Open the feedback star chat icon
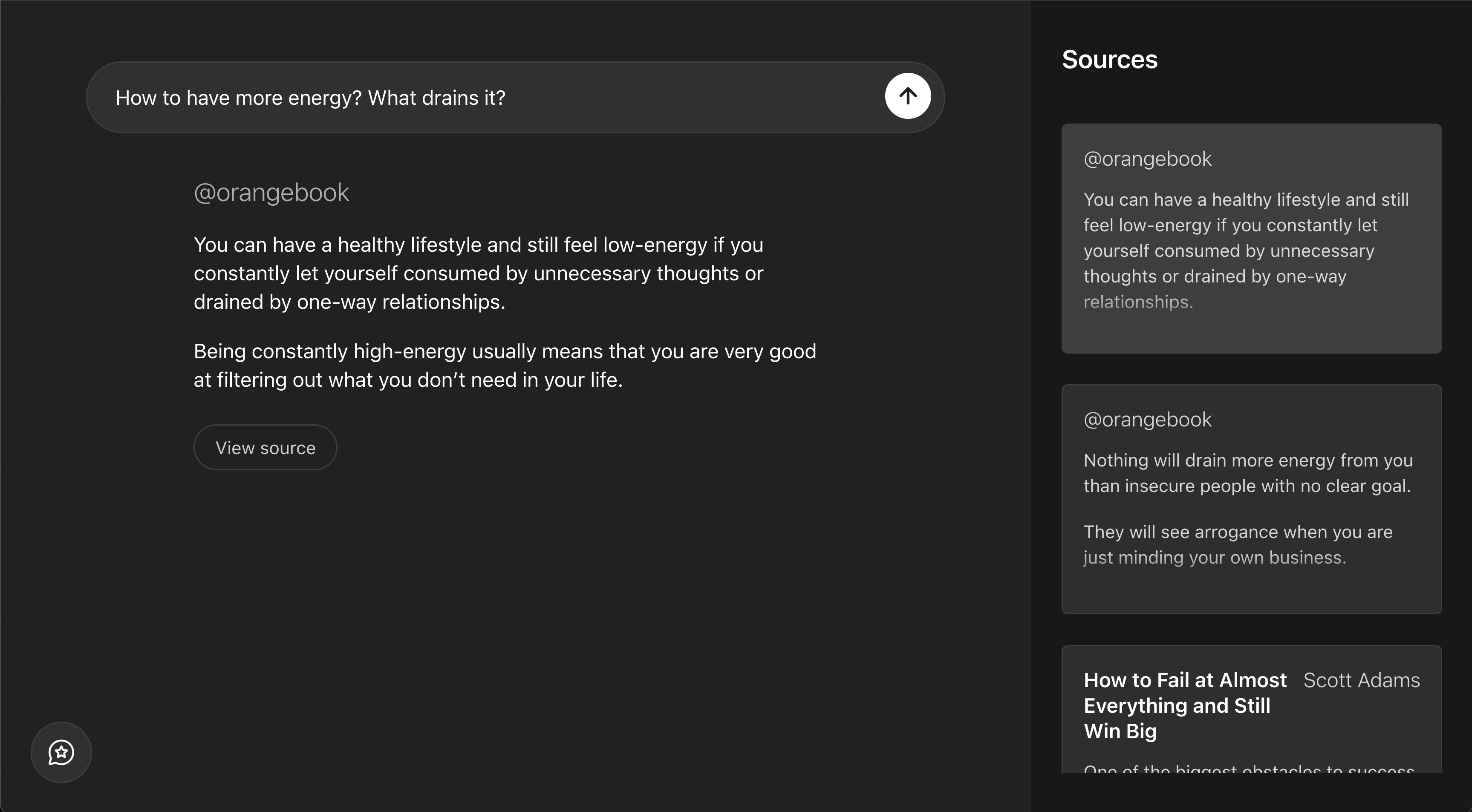Viewport: 1472px width, 812px height. point(61,752)
